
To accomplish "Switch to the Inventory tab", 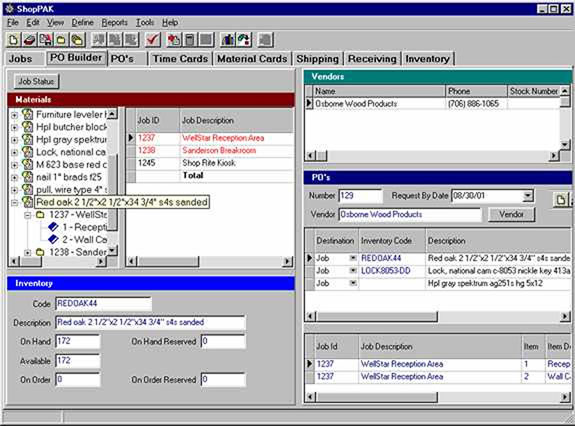I will tap(428, 59).
